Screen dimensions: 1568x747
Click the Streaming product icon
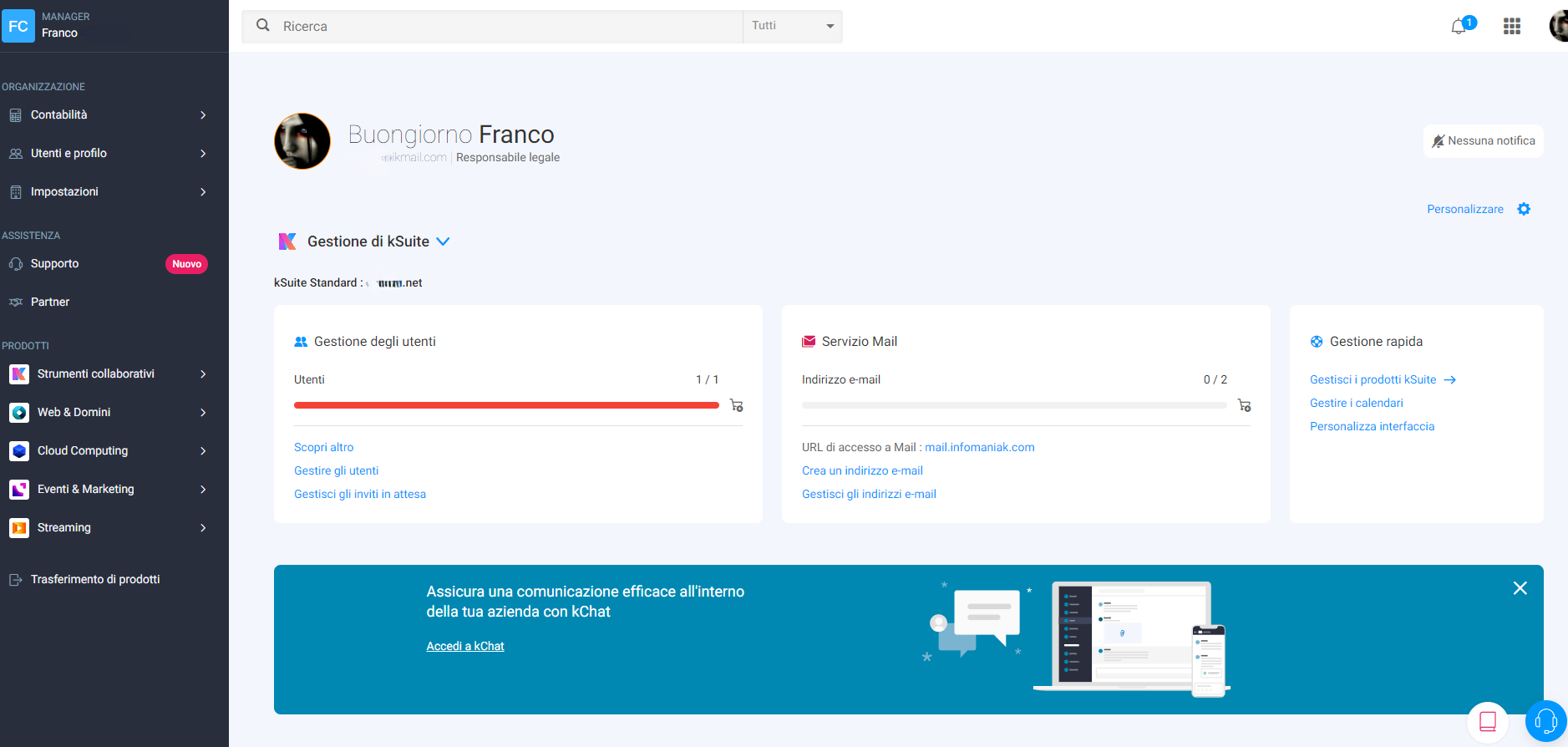(x=19, y=528)
